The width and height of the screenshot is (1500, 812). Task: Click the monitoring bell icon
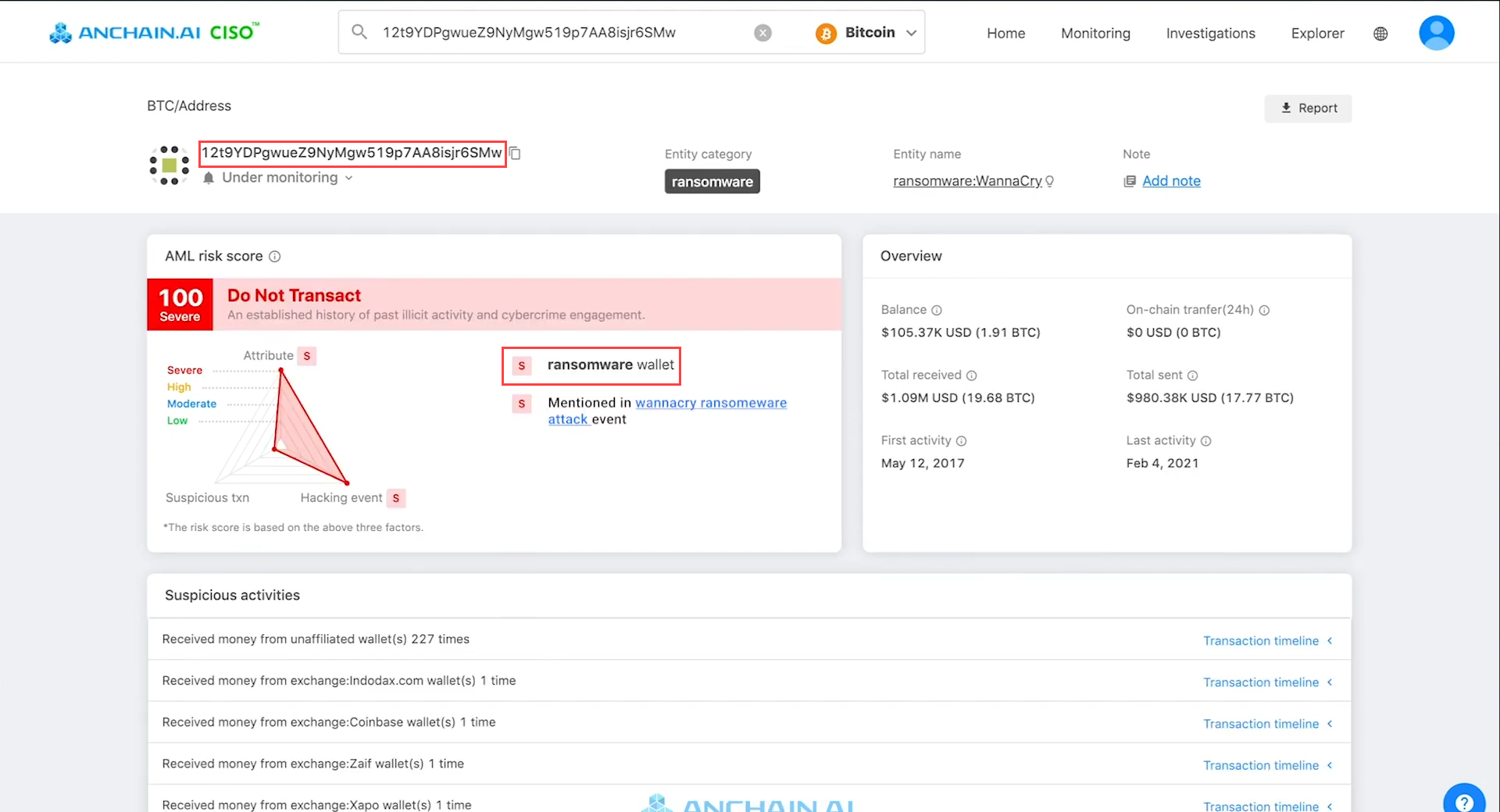pos(209,178)
